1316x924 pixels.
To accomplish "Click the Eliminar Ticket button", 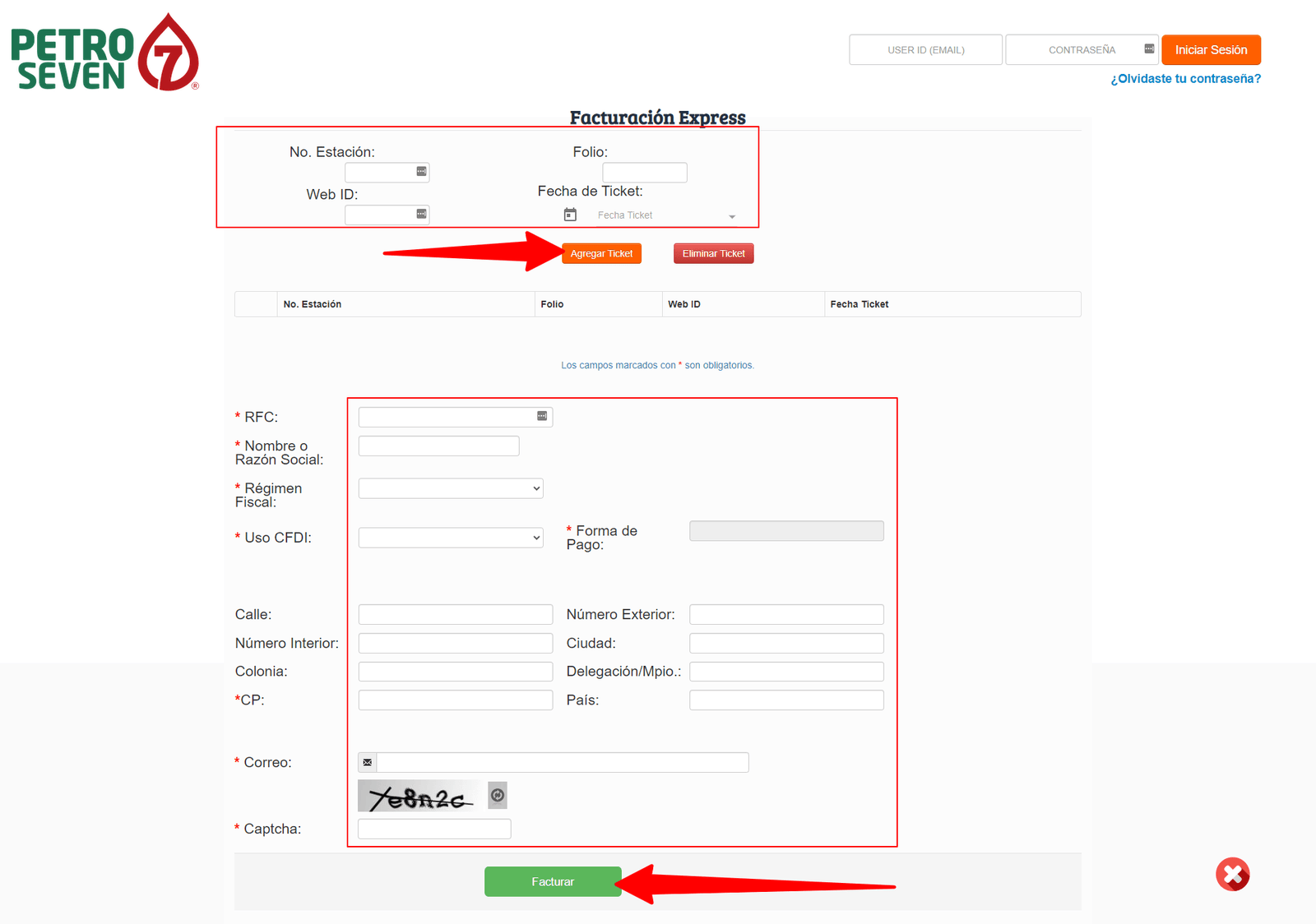I will pos(713,253).
